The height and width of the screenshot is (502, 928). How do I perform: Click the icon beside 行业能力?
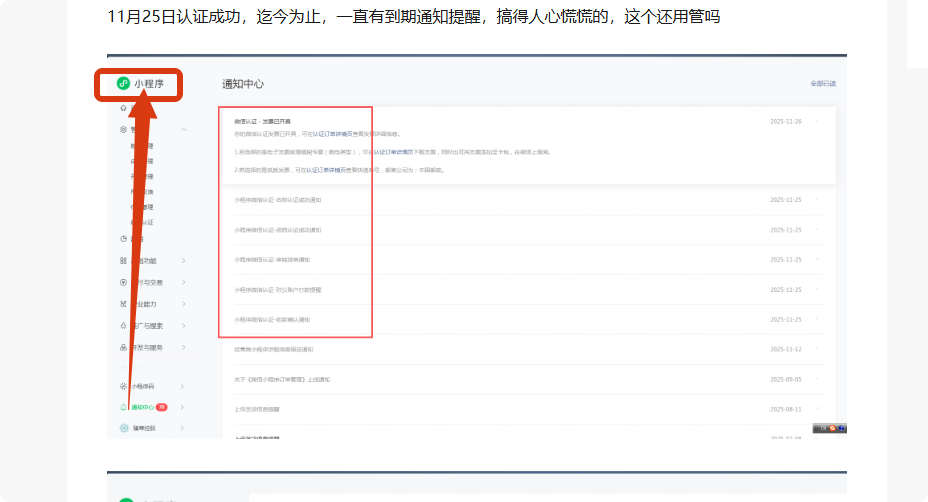(x=123, y=304)
